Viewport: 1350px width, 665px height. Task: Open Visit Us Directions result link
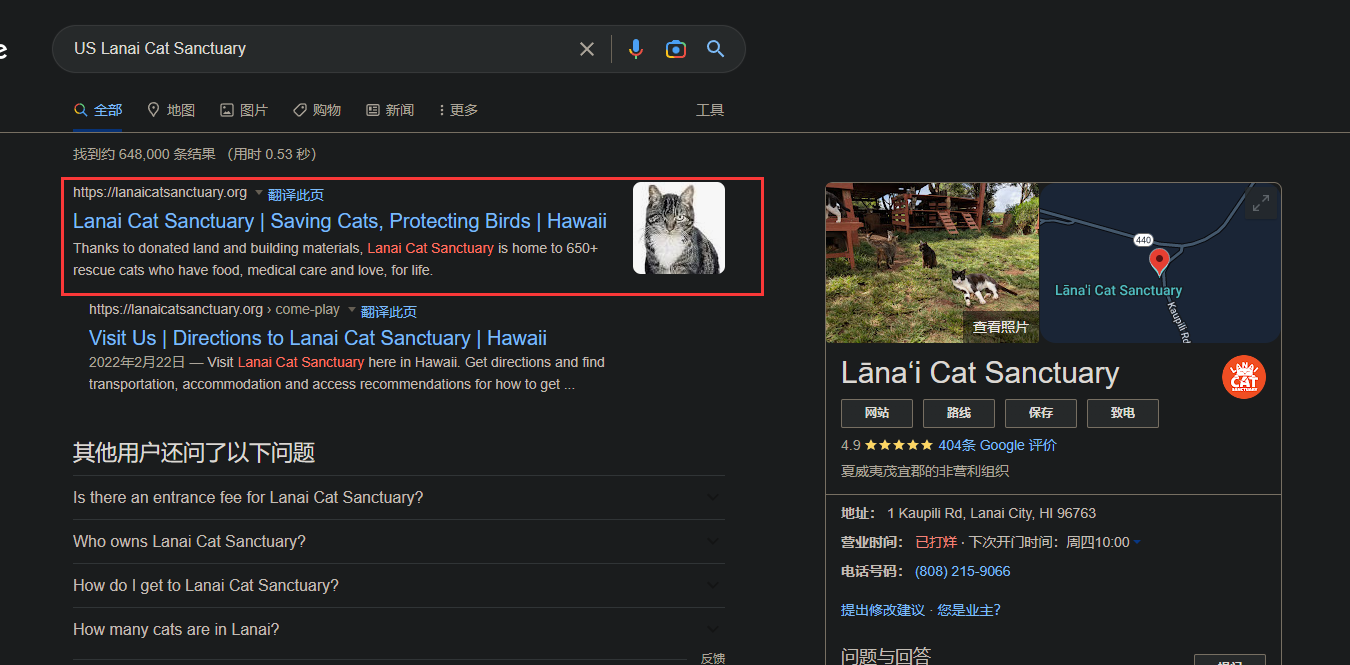coord(318,338)
